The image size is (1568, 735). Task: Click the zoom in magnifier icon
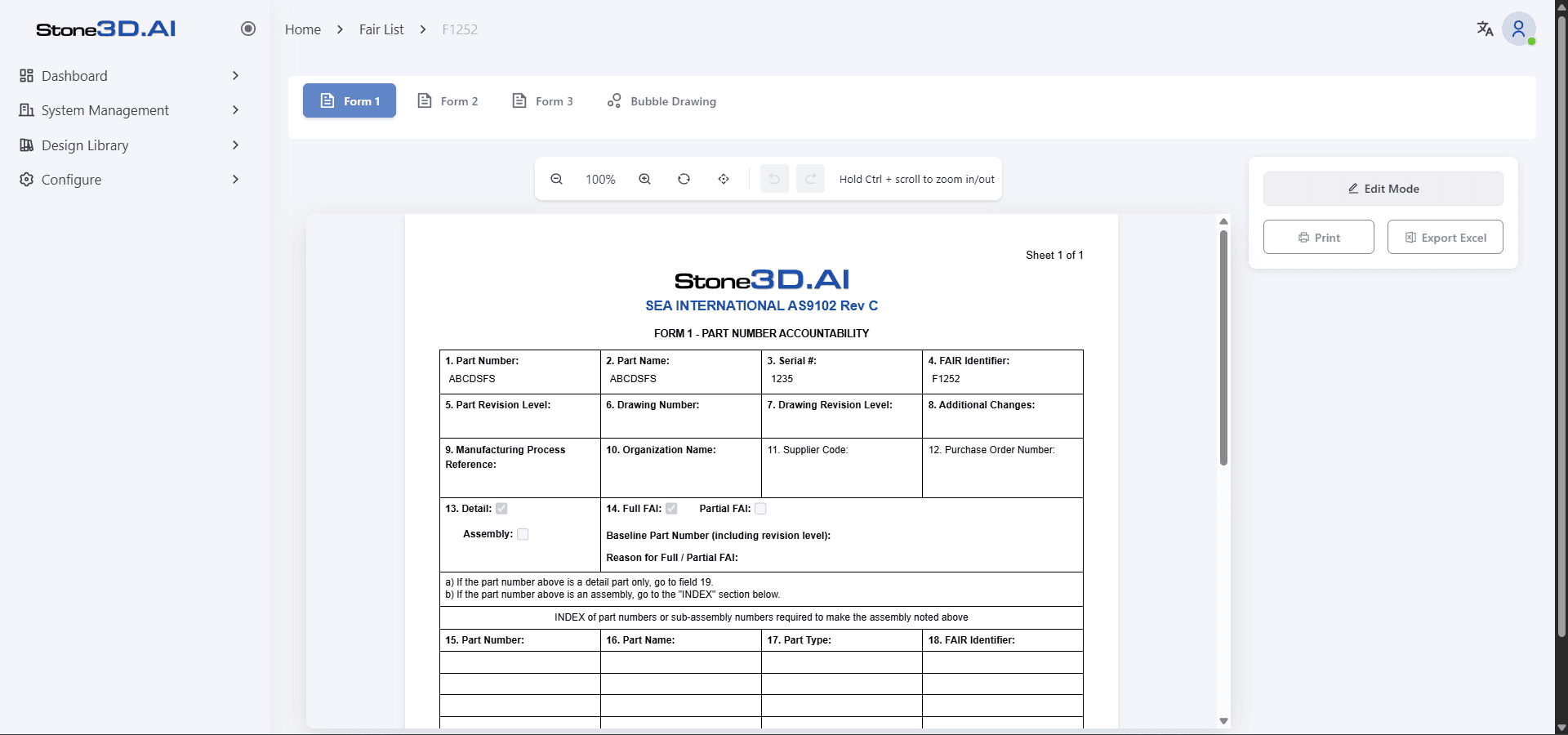(644, 179)
